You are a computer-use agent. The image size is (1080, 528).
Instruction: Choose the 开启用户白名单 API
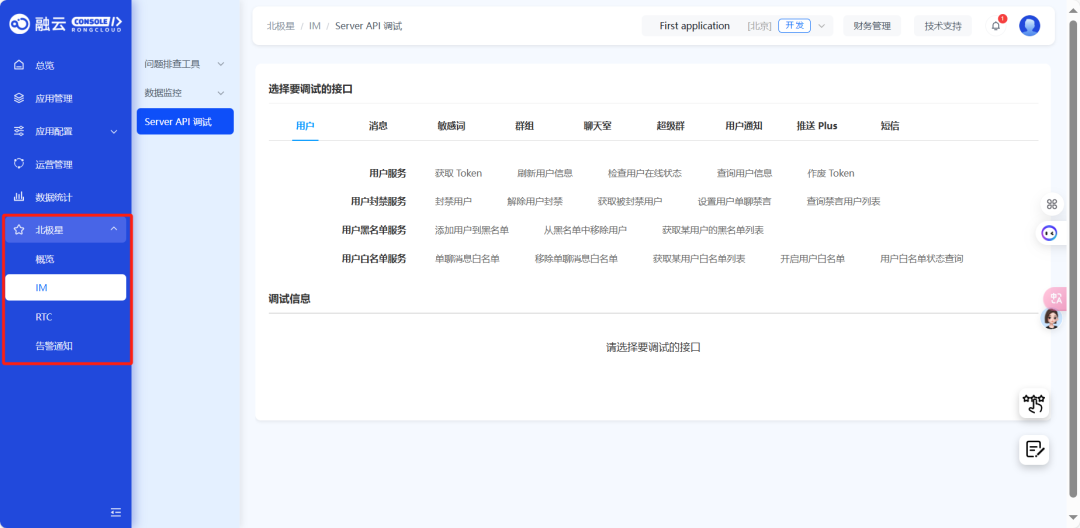[812, 259]
